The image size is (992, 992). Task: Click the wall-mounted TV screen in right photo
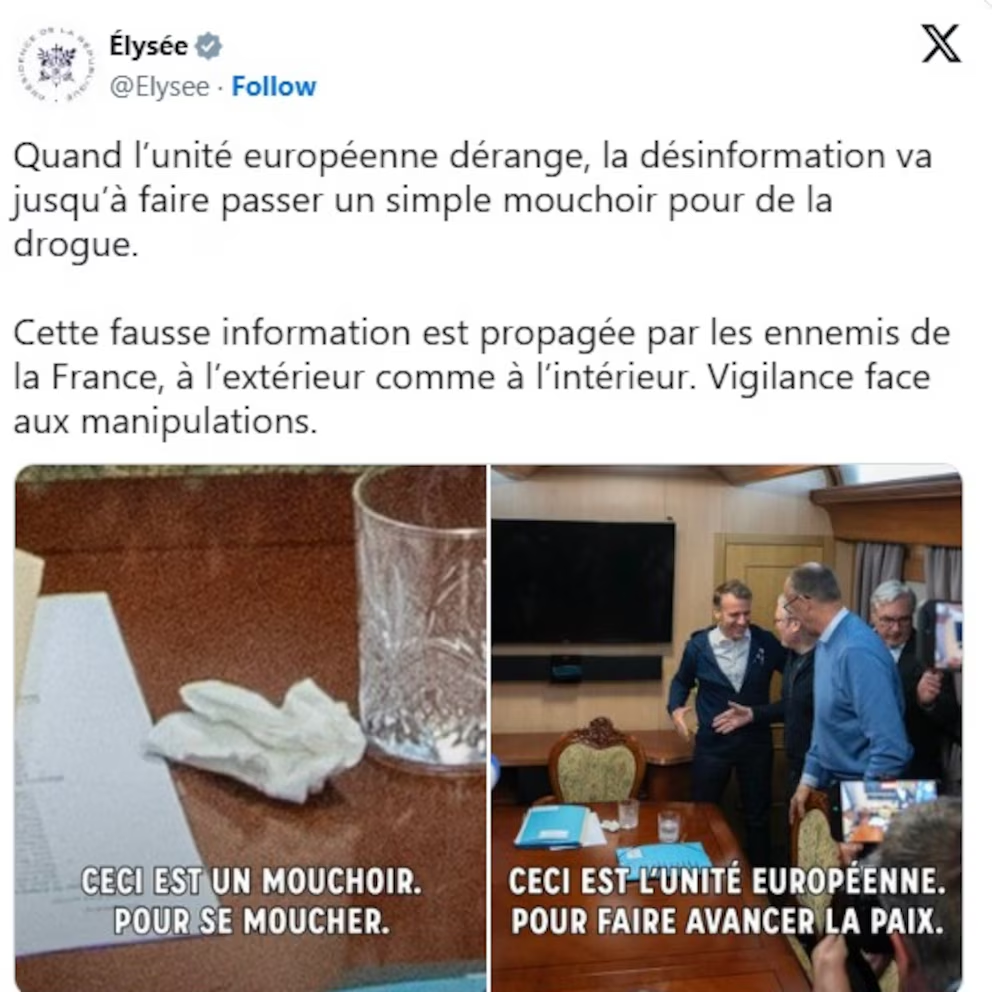(x=583, y=583)
